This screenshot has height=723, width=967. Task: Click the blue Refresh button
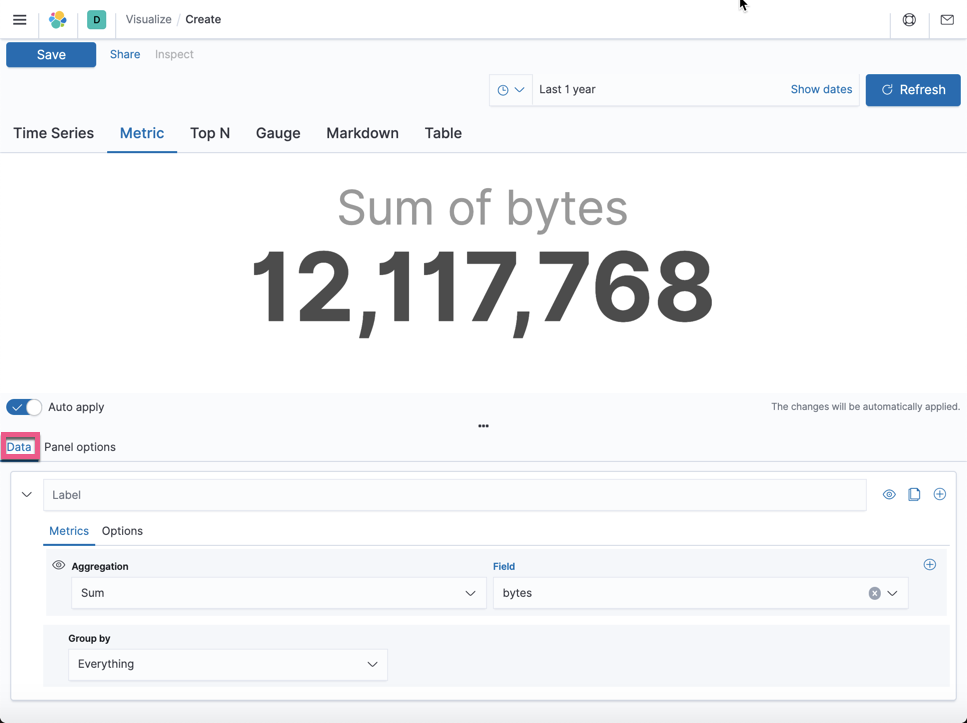[912, 89]
